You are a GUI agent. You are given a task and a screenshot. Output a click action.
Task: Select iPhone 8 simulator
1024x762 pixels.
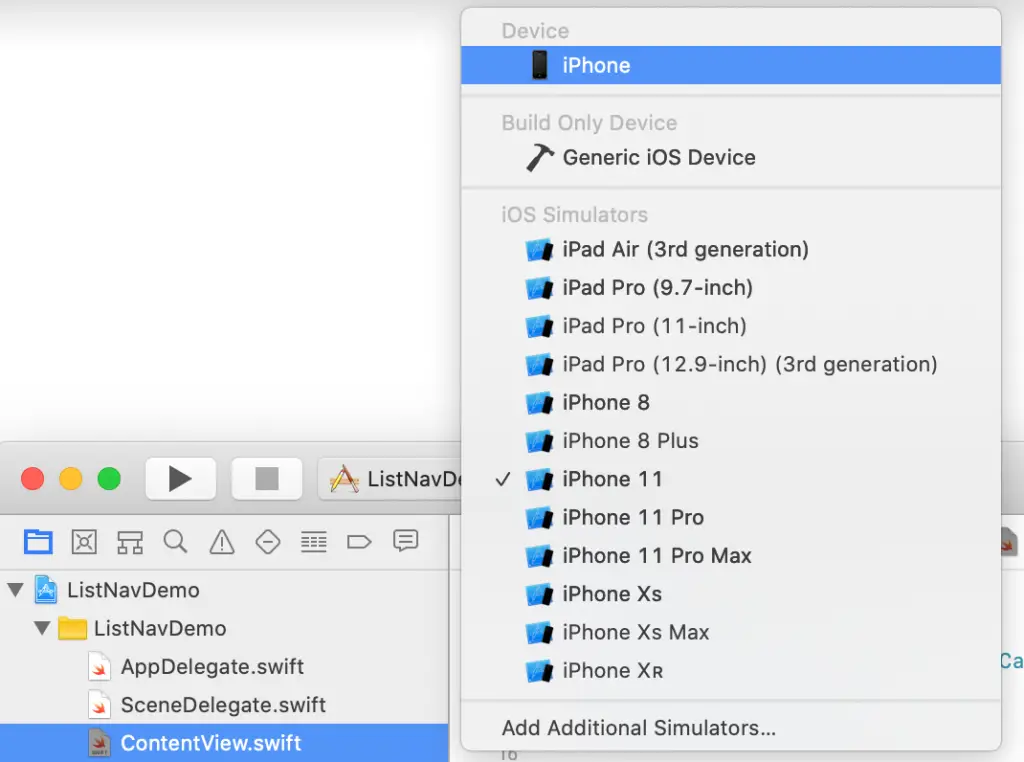pos(731,403)
